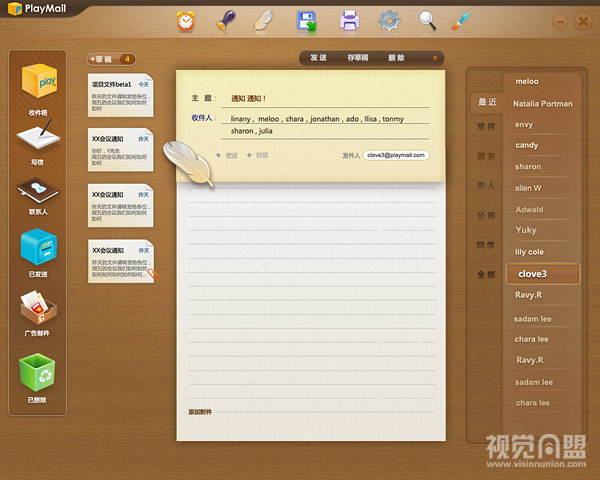Select the 家人 contacts tab
The width and height of the screenshot is (600, 480).
tap(486, 186)
